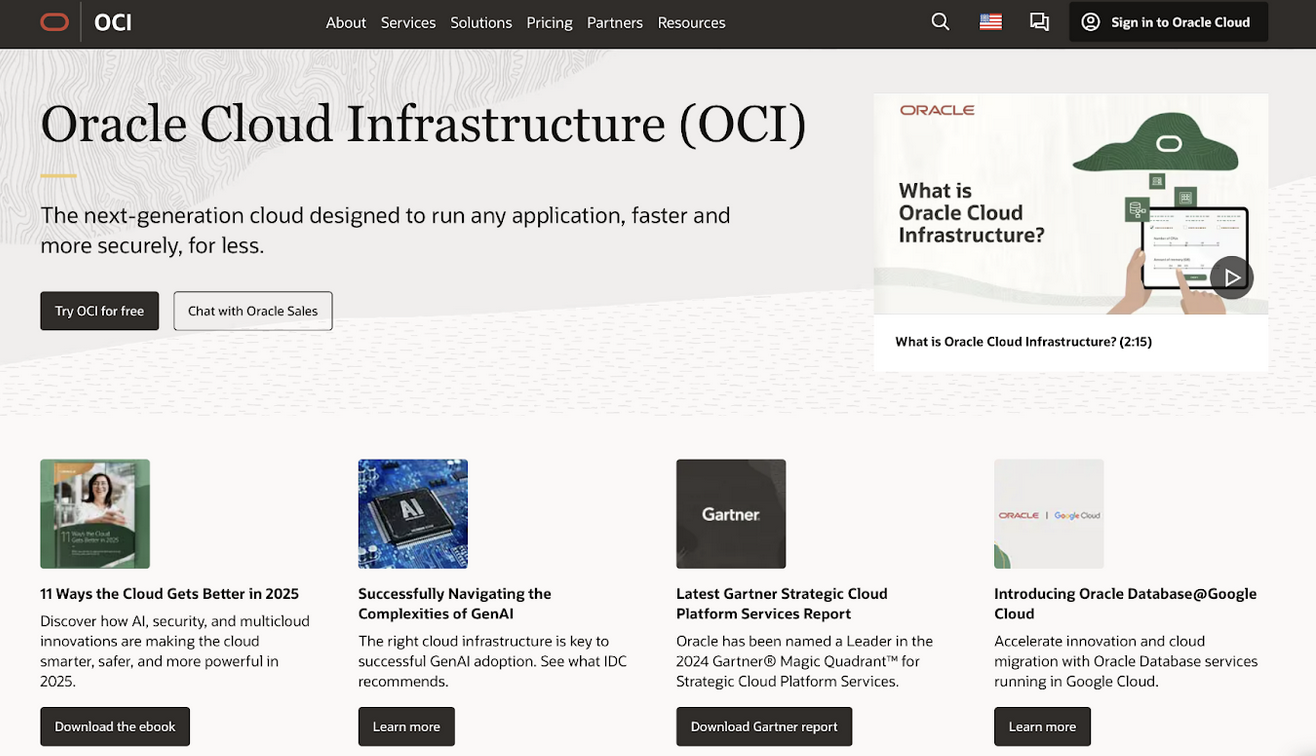Screen dimensions: 1316x756
Task: Click Try OCI for free
Action: pos(99,310)
